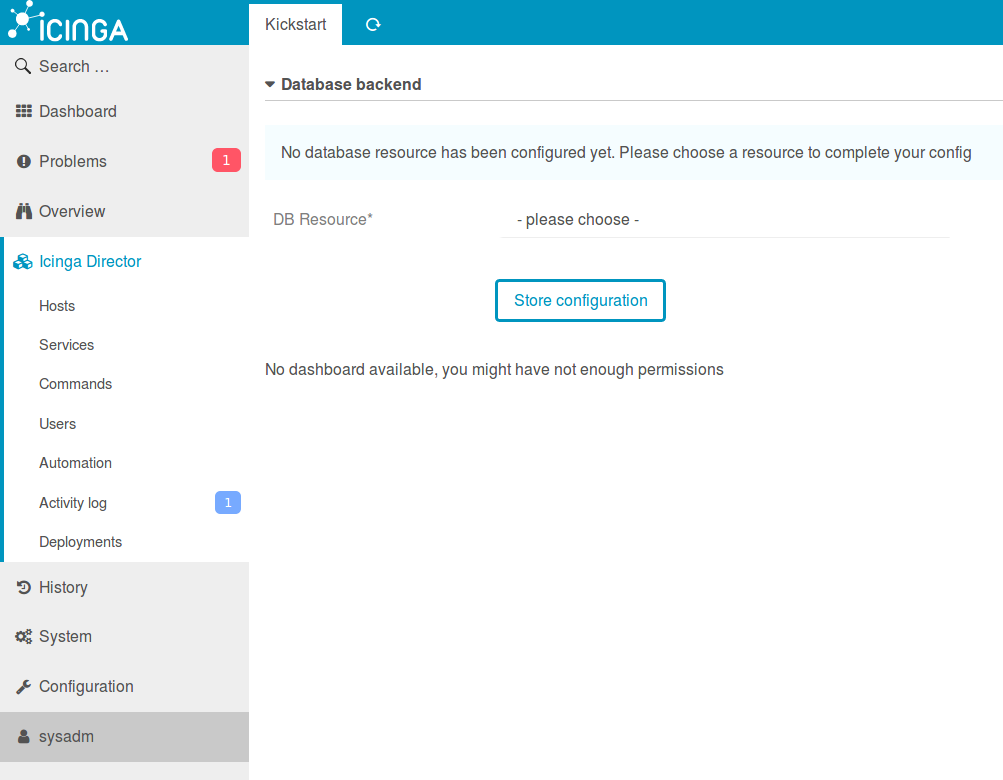Image resolution: width=1003 pixels, height=780 pixels.
Task: Click the Store configuration button
Action: (580, 301)
